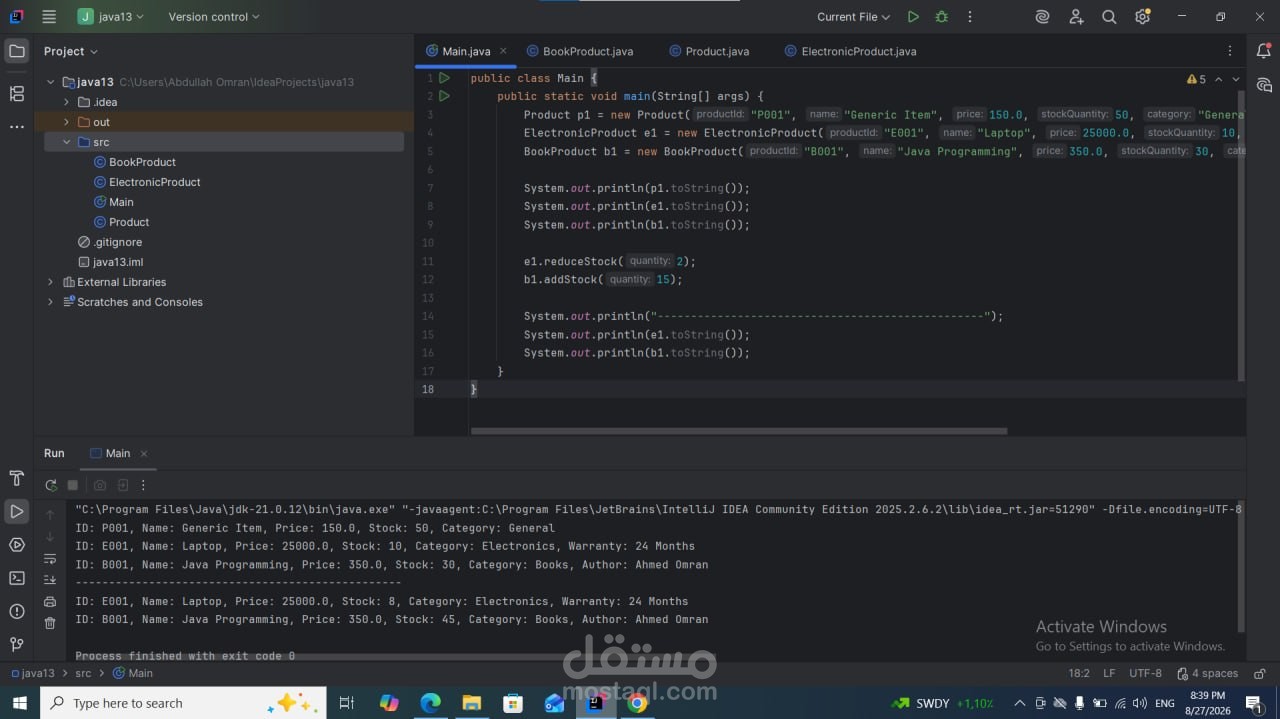
Task: Click the UTF-8 encoding in status bar
Action: (x=1145, y=673)
